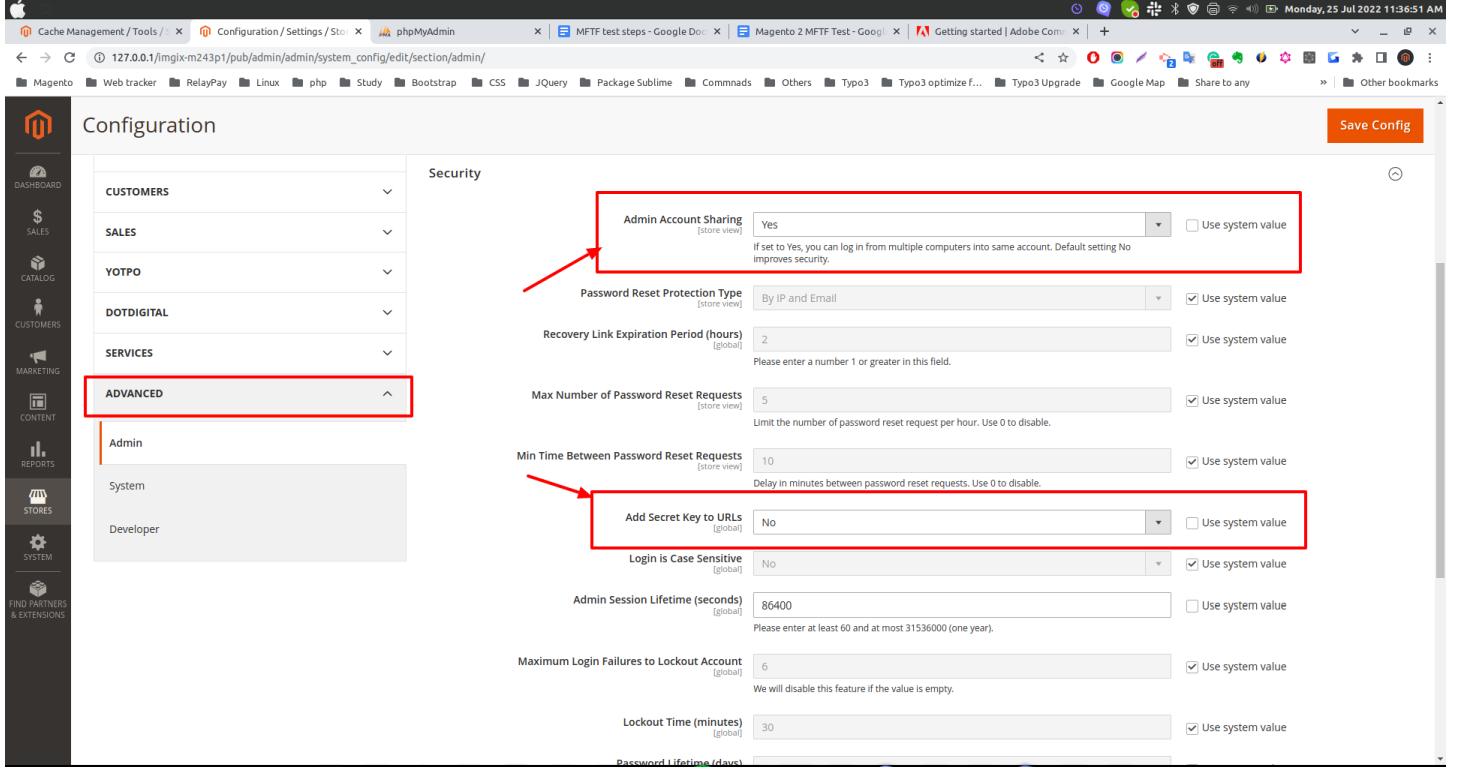Collapse the Security fieldset with the circle arrow

(x=1395, y=174)
